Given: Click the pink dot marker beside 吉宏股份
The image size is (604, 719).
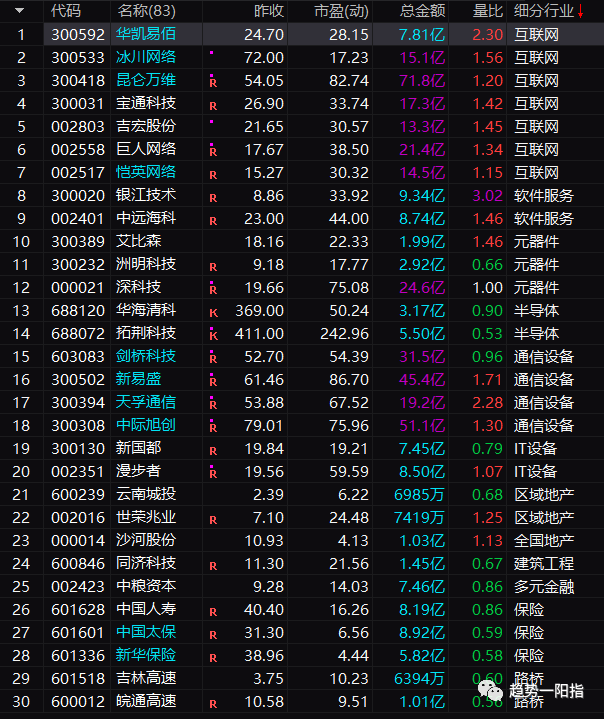Looking at the screenshot, I should click(211, 122).
